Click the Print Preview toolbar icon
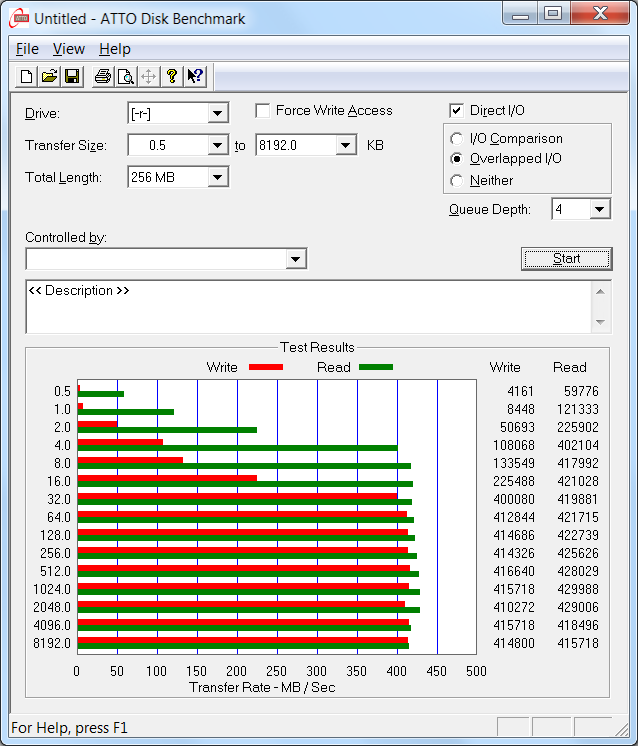 [126, 77]
